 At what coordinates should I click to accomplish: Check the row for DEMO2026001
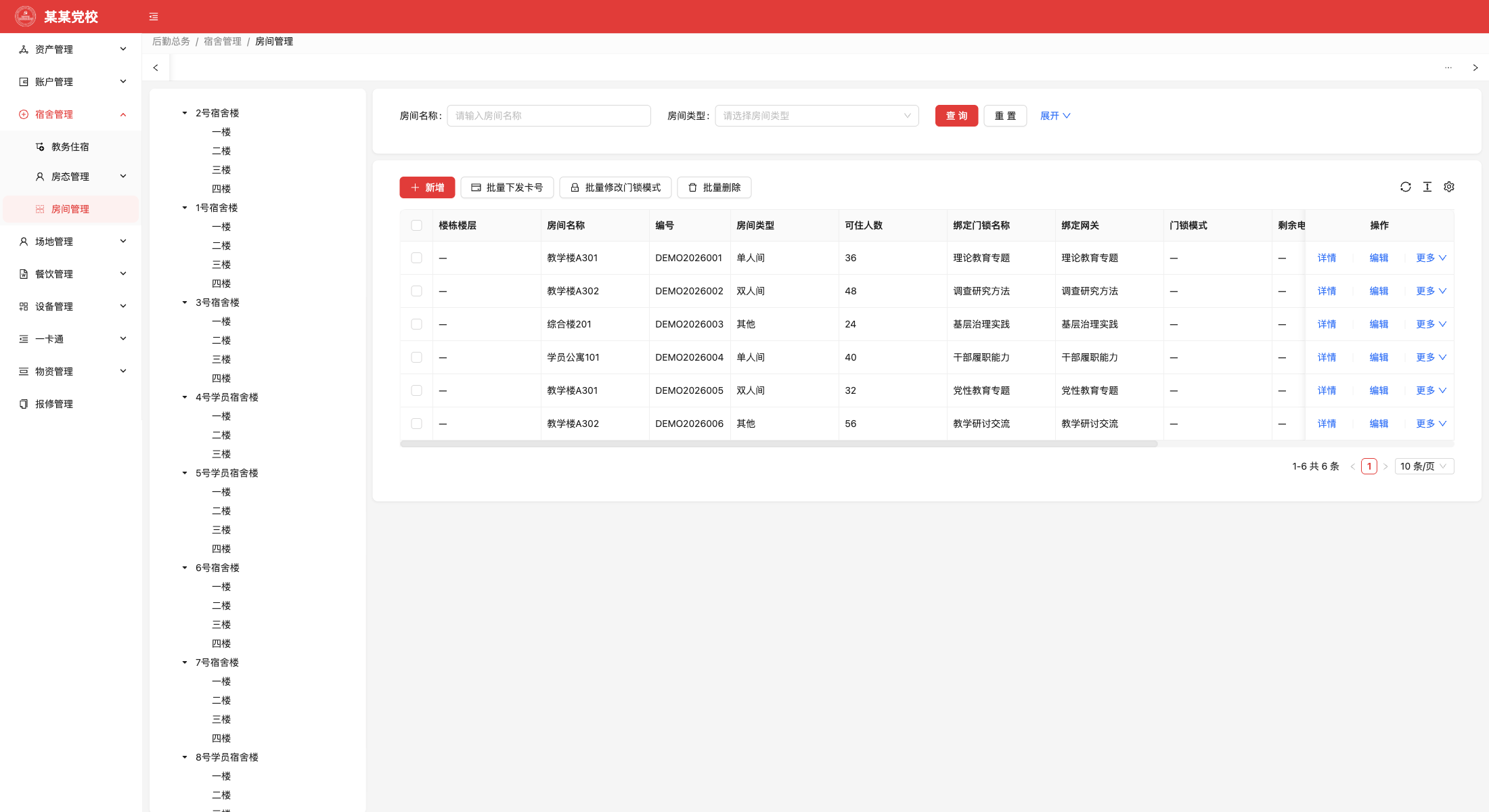416,258
